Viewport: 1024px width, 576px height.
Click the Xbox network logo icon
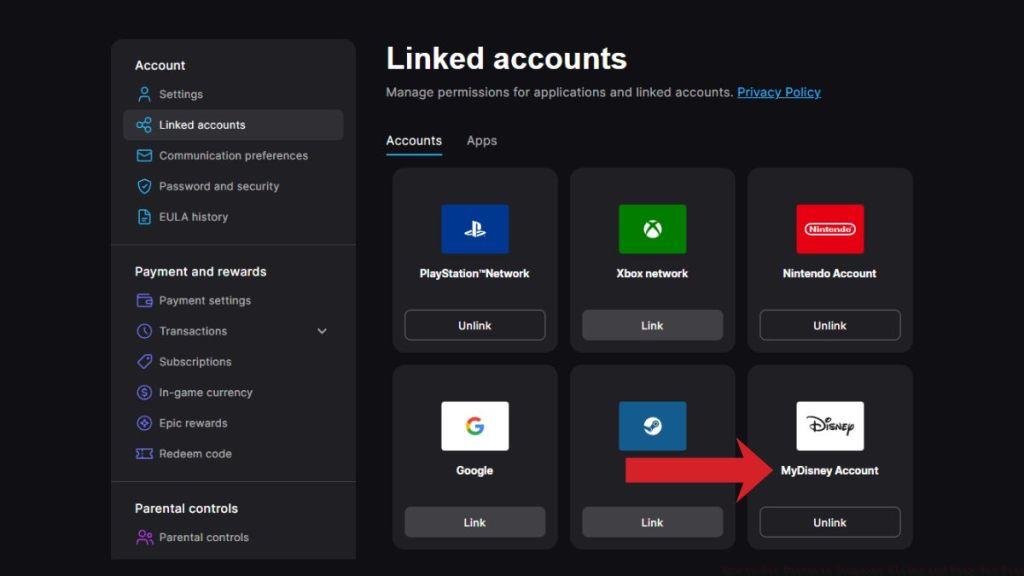[x=652, y=229]
